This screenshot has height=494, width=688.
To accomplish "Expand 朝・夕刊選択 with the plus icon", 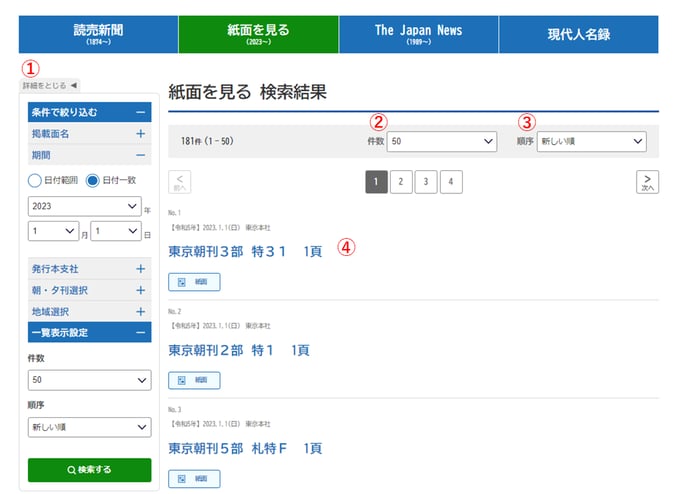I will coord(140,290).
